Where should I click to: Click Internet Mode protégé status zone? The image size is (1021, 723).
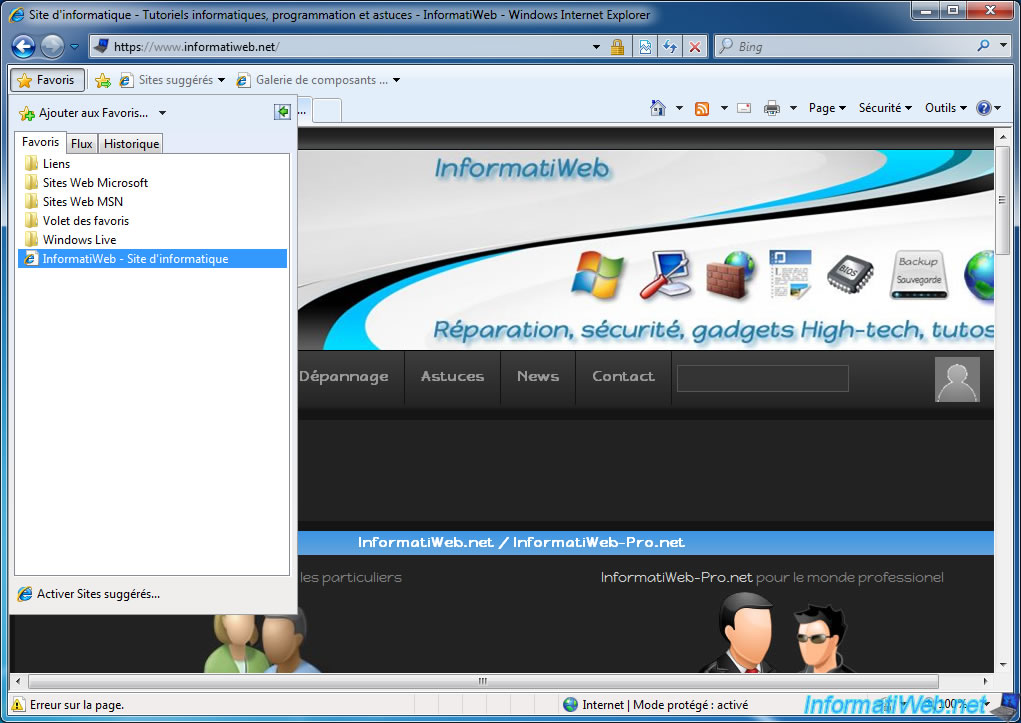[658, 705]
